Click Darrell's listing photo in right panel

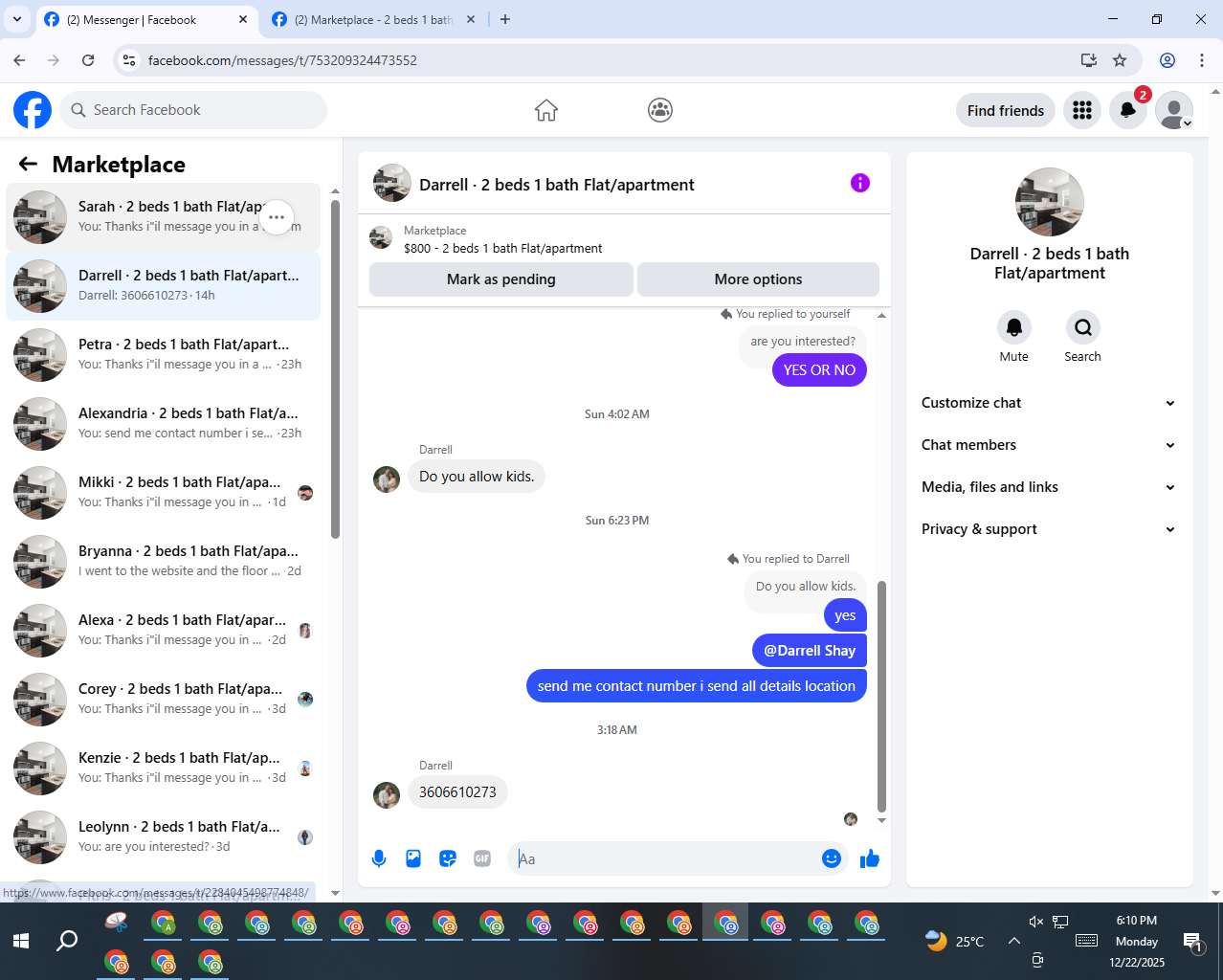click(x=1050, y=202)
